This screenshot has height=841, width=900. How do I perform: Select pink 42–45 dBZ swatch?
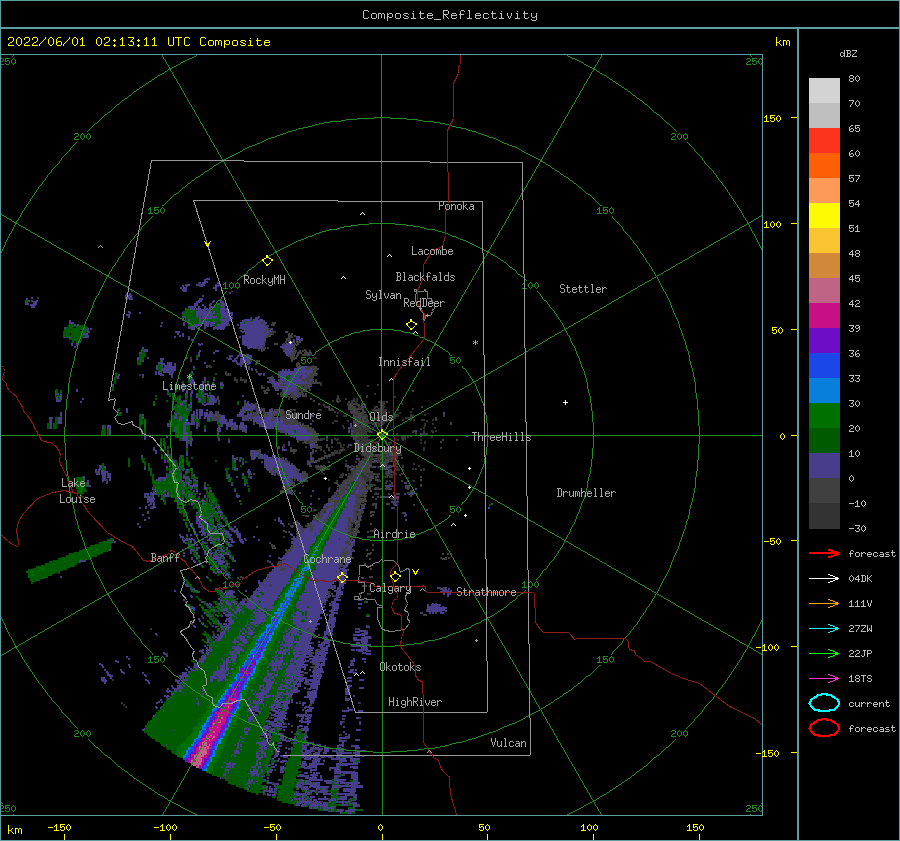pyautogui.click(x=824, y=290)
